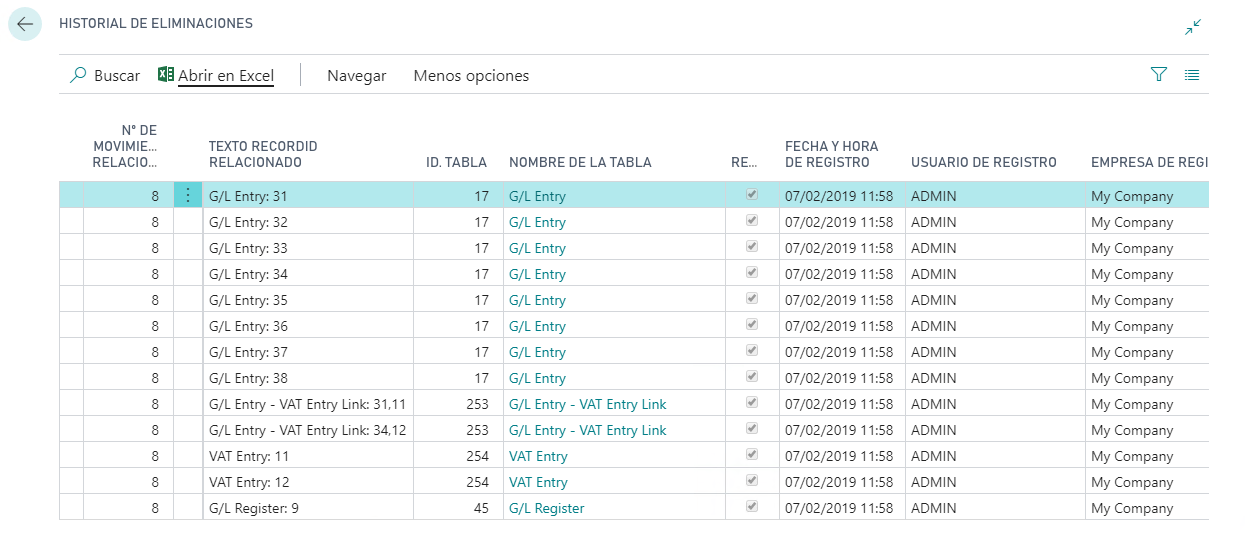This screenshot has height=536, width=1245.
Task: Open G/L Entry - VAT Entry Link: 31,11 link
Action: click(x=587, y=404)
